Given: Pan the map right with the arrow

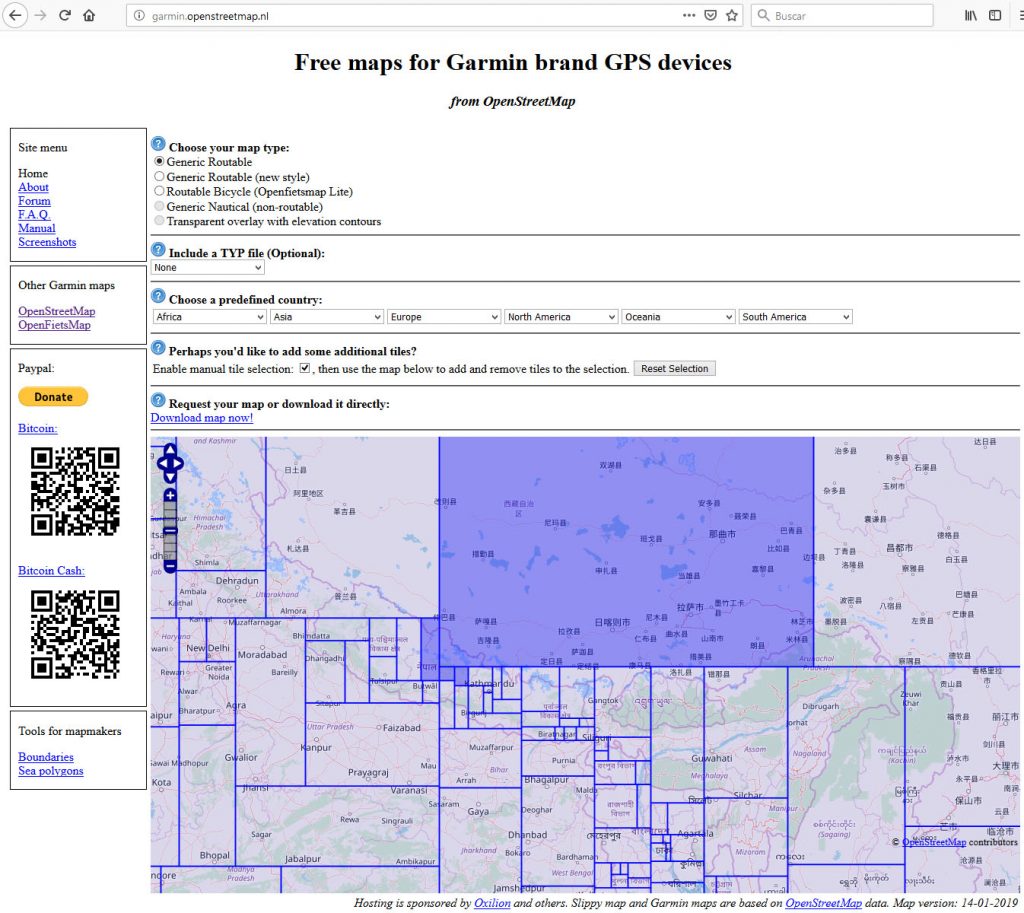Looking at the screenshot, I should [x=178, y=464].
